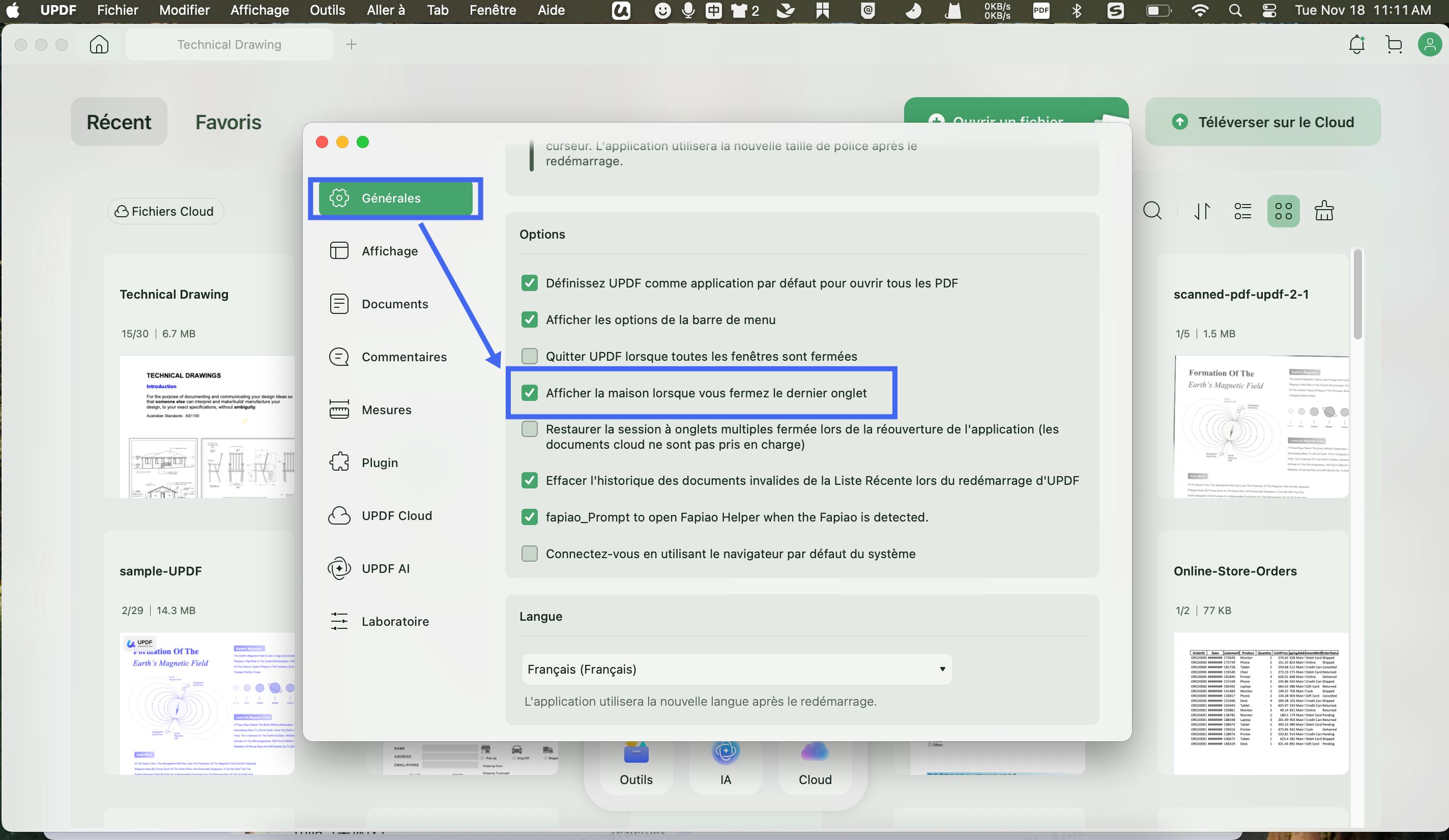This screenshot has height=840, width=1449.
Task: Enable quit UPDF when all windows closed
Action: (529, 356)
